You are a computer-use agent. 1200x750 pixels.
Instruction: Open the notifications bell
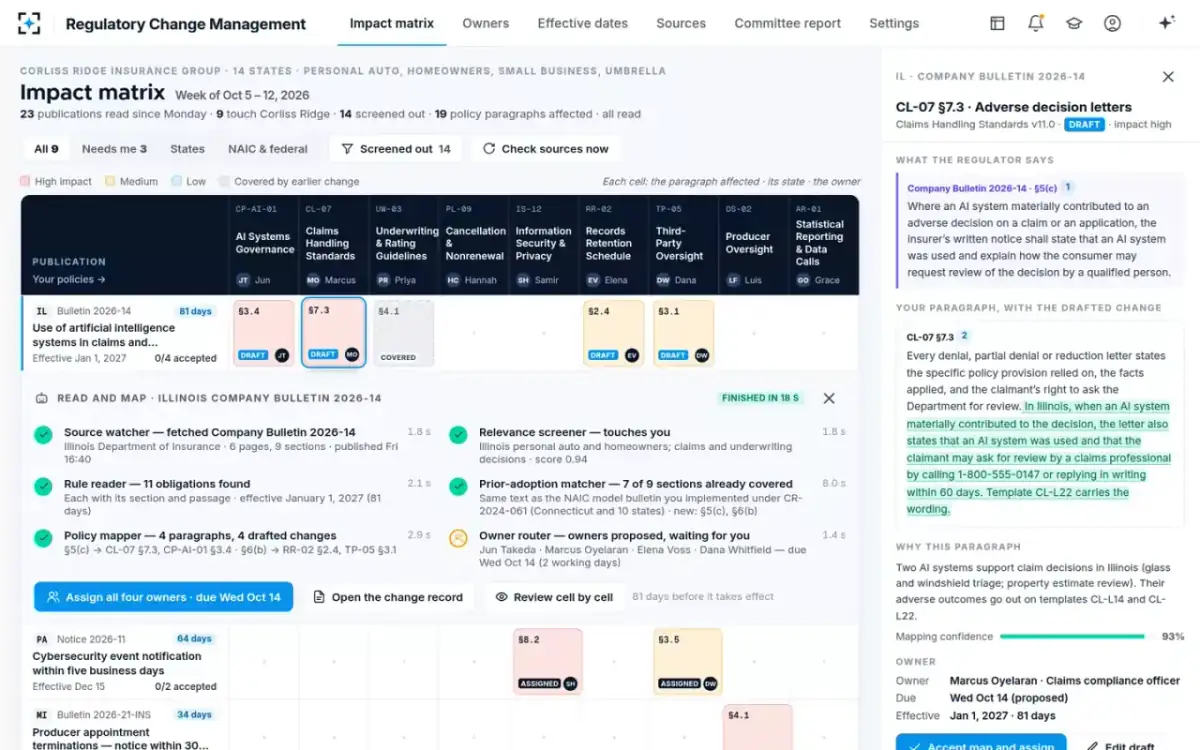[1036, 23]
